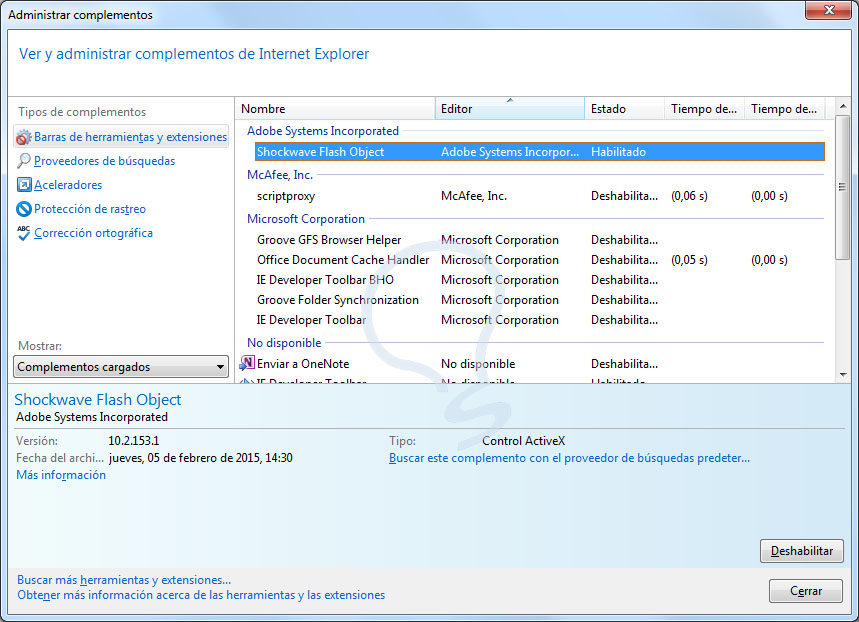Click the add-on list vertical scrollbar thumb
The height and width of the screenshot is (622, 859).
click(843, 187)
